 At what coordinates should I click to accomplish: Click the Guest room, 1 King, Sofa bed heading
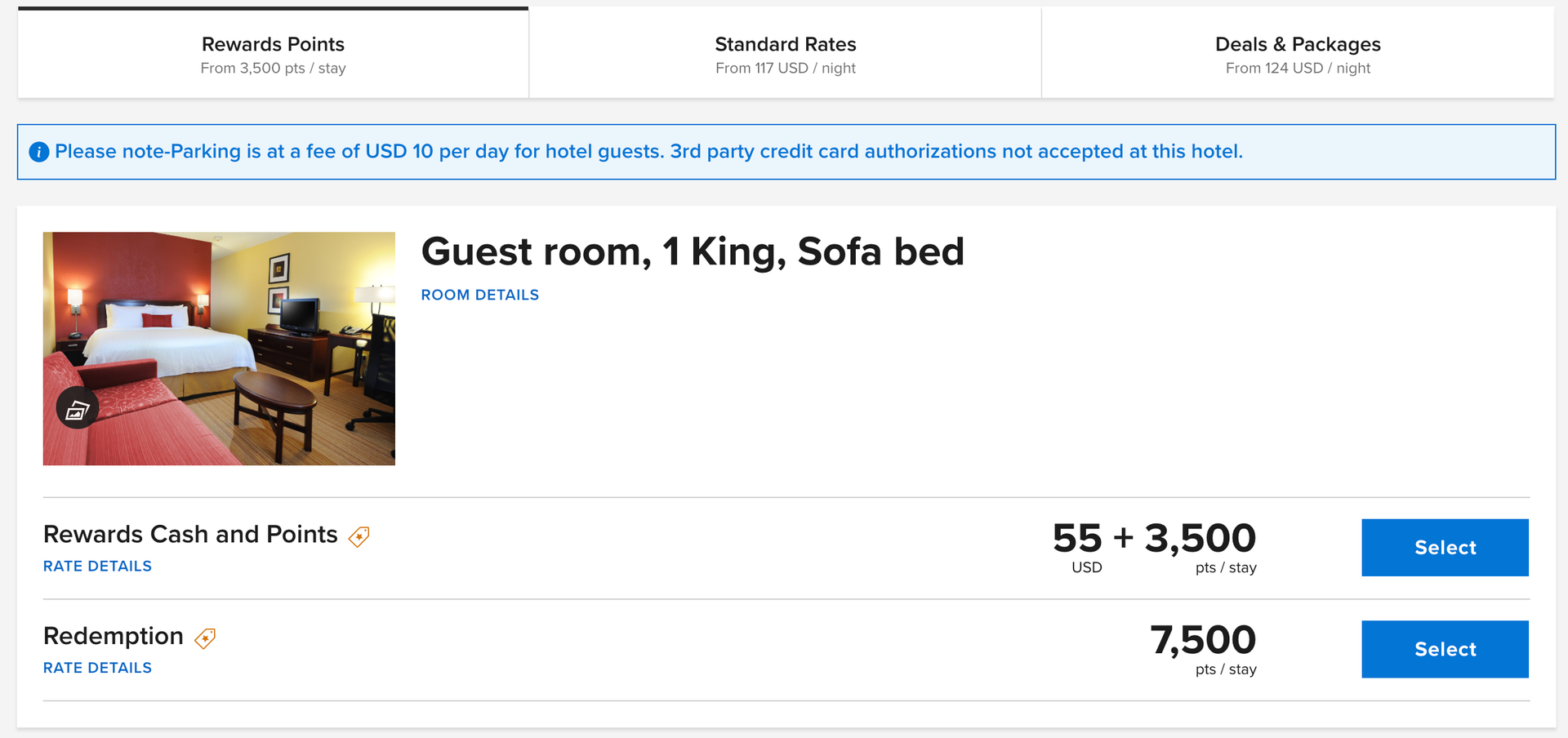[693, 251]
